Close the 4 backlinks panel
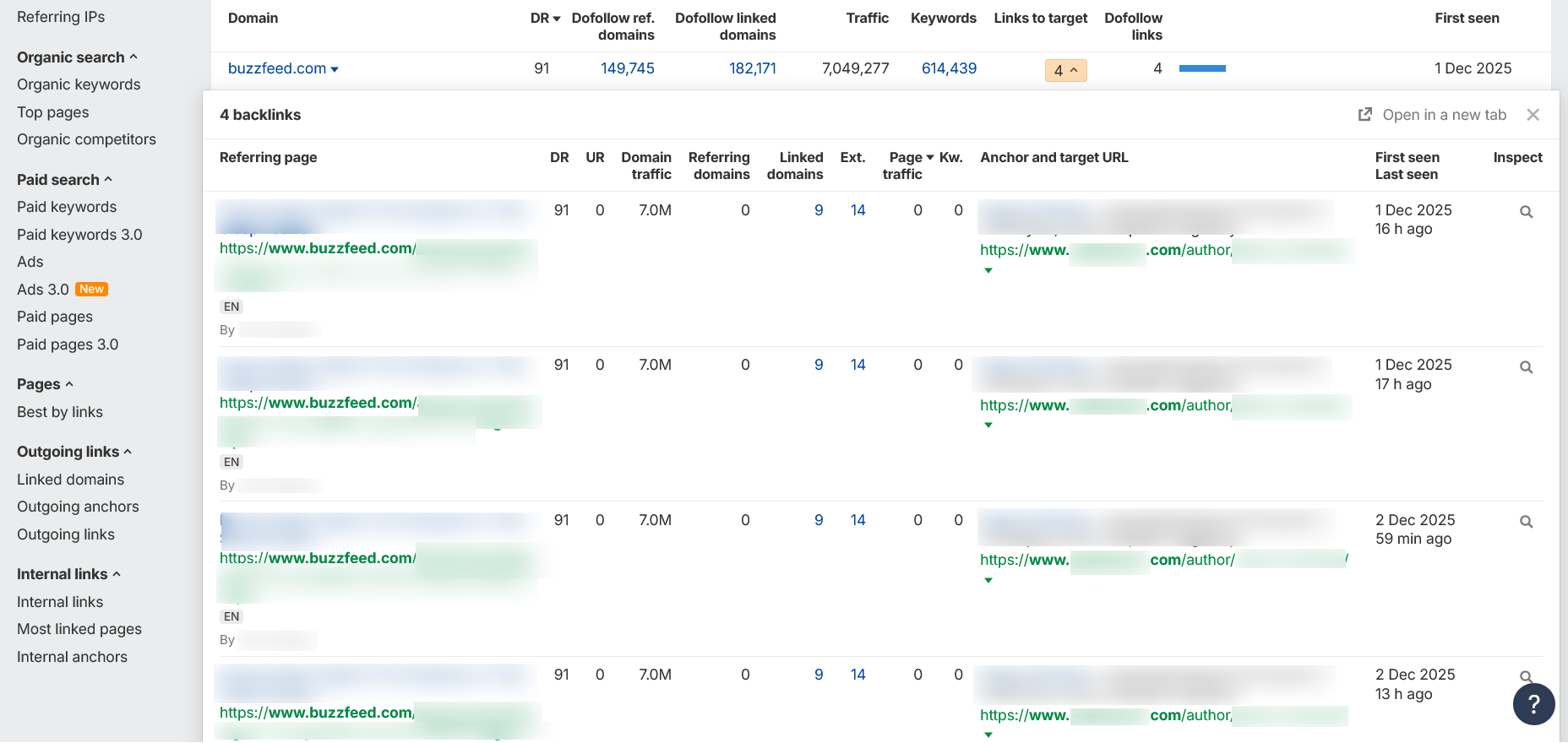 [x=1533, y=115]
